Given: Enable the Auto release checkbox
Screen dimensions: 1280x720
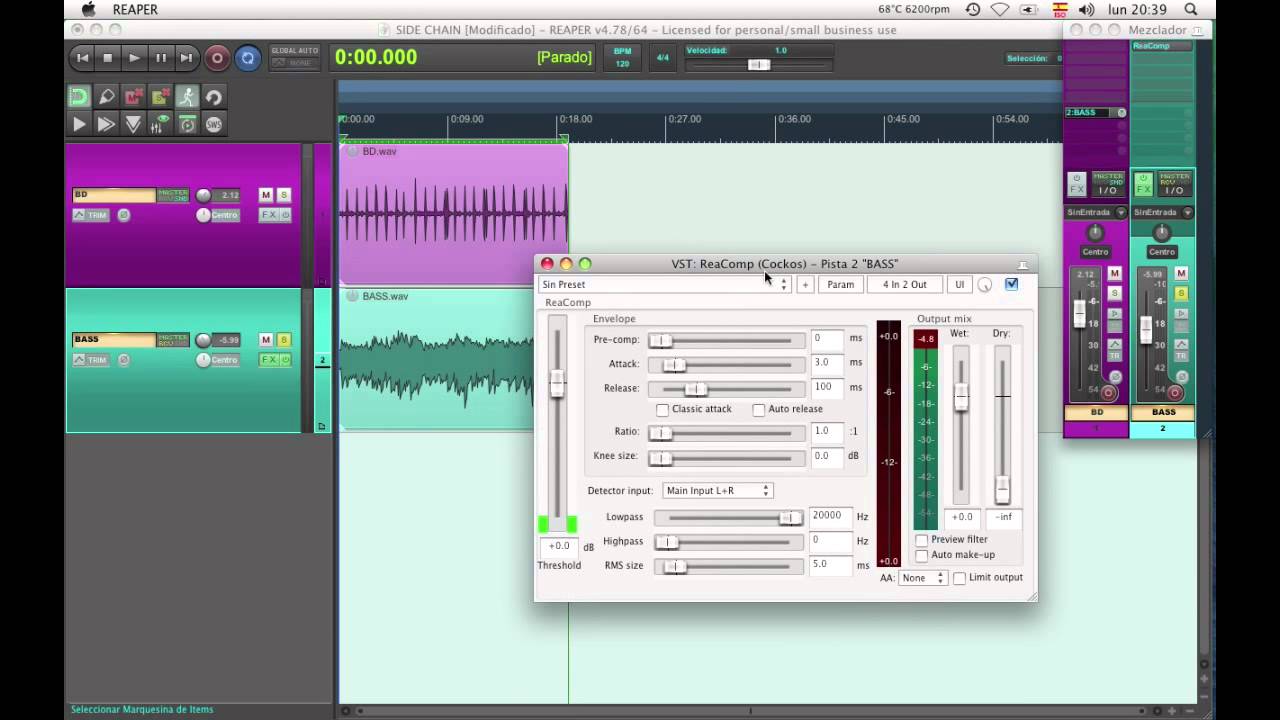Looking at the screenshot, I should pos(759,410).
